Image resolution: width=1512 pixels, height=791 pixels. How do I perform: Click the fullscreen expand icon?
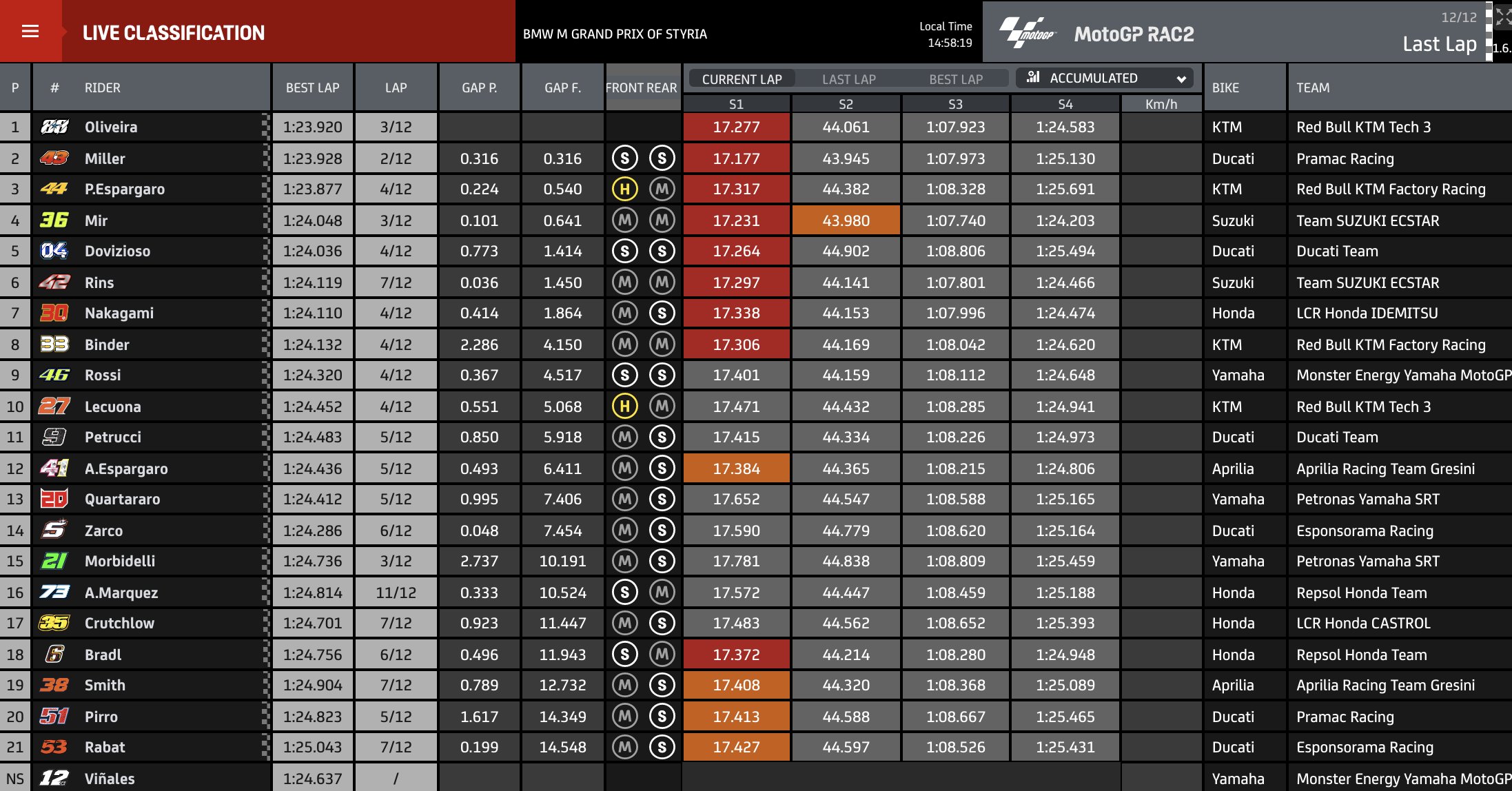coord(1502,16)
